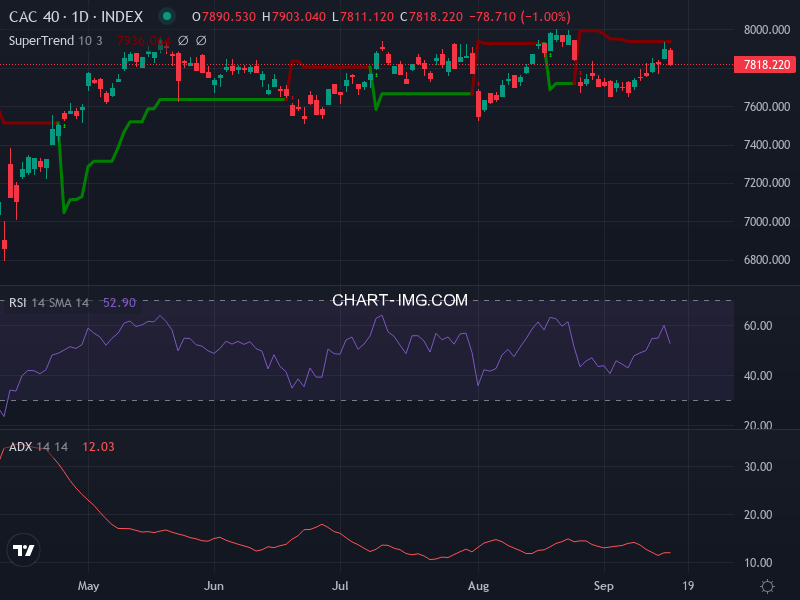800x600 pixels.
Task: Click the ADX value 12.03
Action: tap(97, 446)
